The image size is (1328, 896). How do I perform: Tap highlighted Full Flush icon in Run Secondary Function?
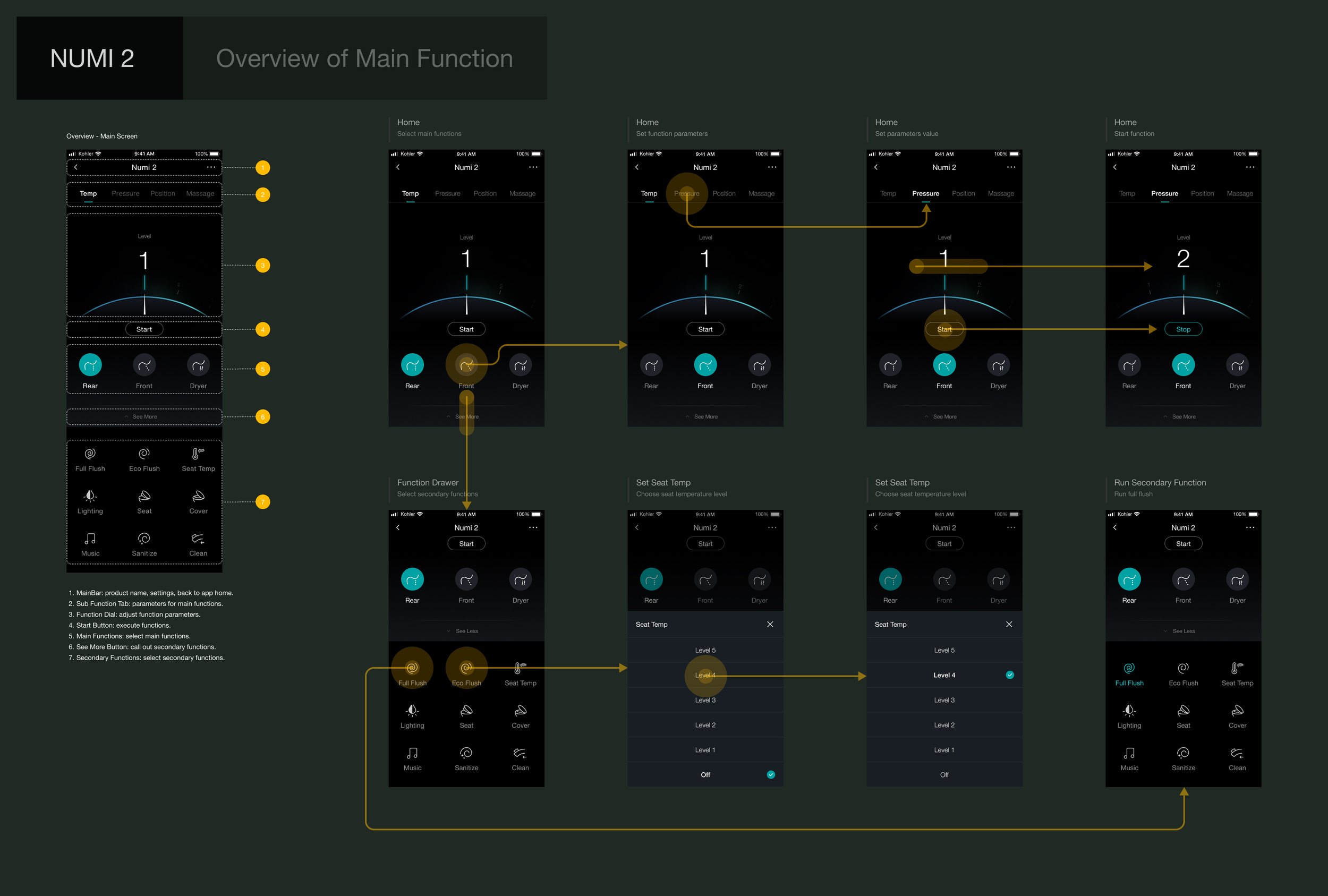coord(1129,668)
